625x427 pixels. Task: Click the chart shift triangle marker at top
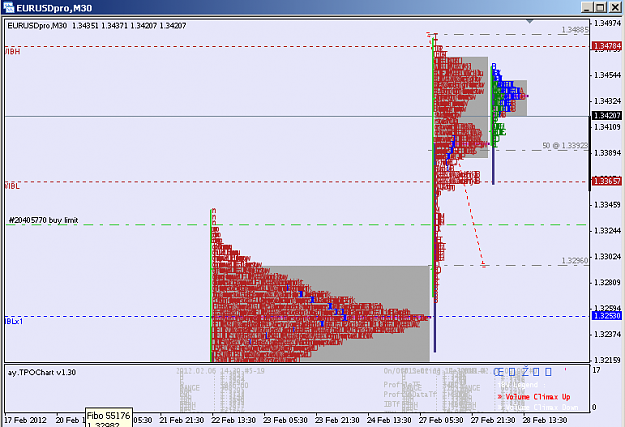pyautogui.click(x=529, y=21)
